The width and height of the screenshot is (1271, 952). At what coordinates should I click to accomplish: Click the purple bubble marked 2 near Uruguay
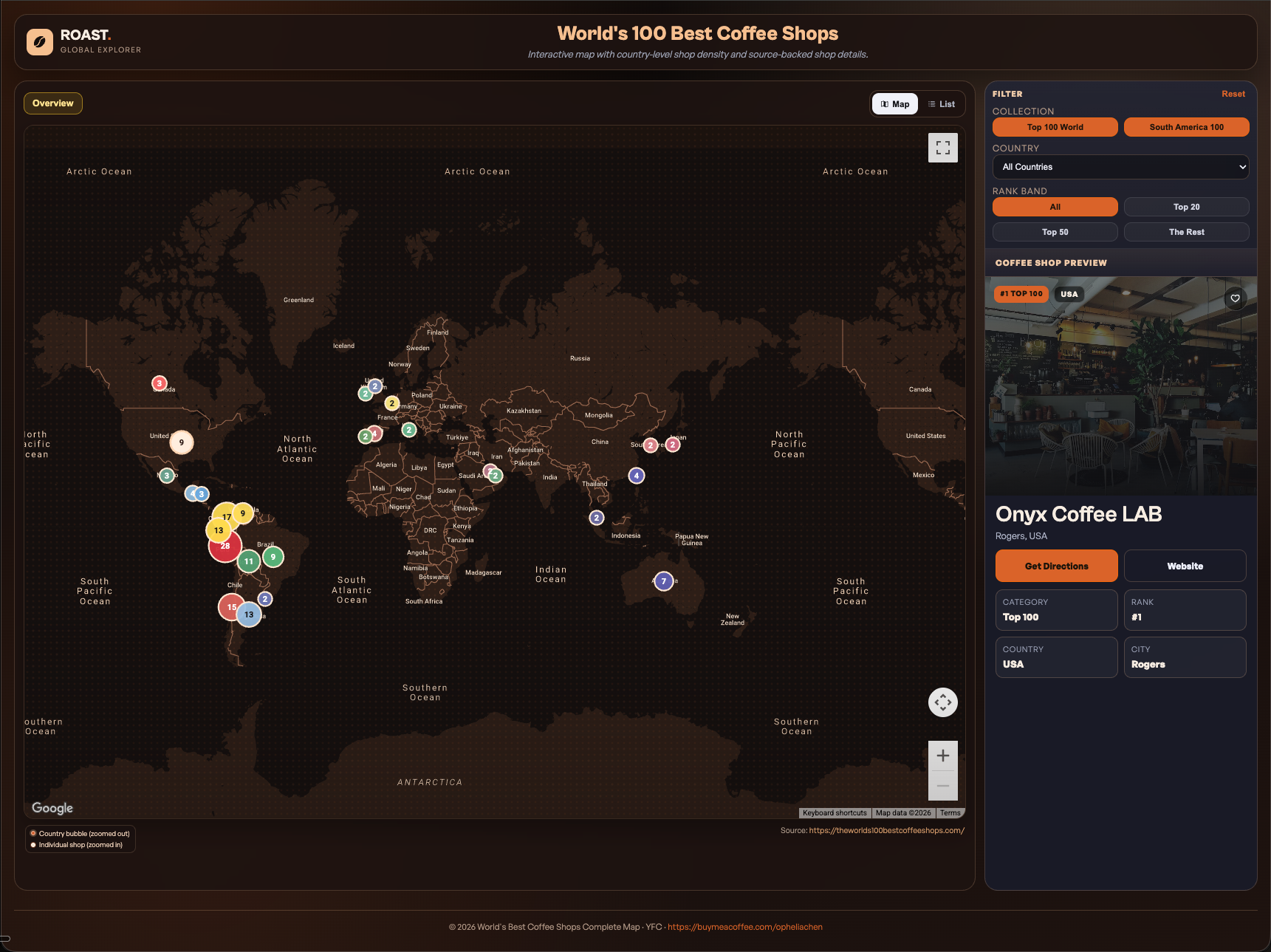265,599
